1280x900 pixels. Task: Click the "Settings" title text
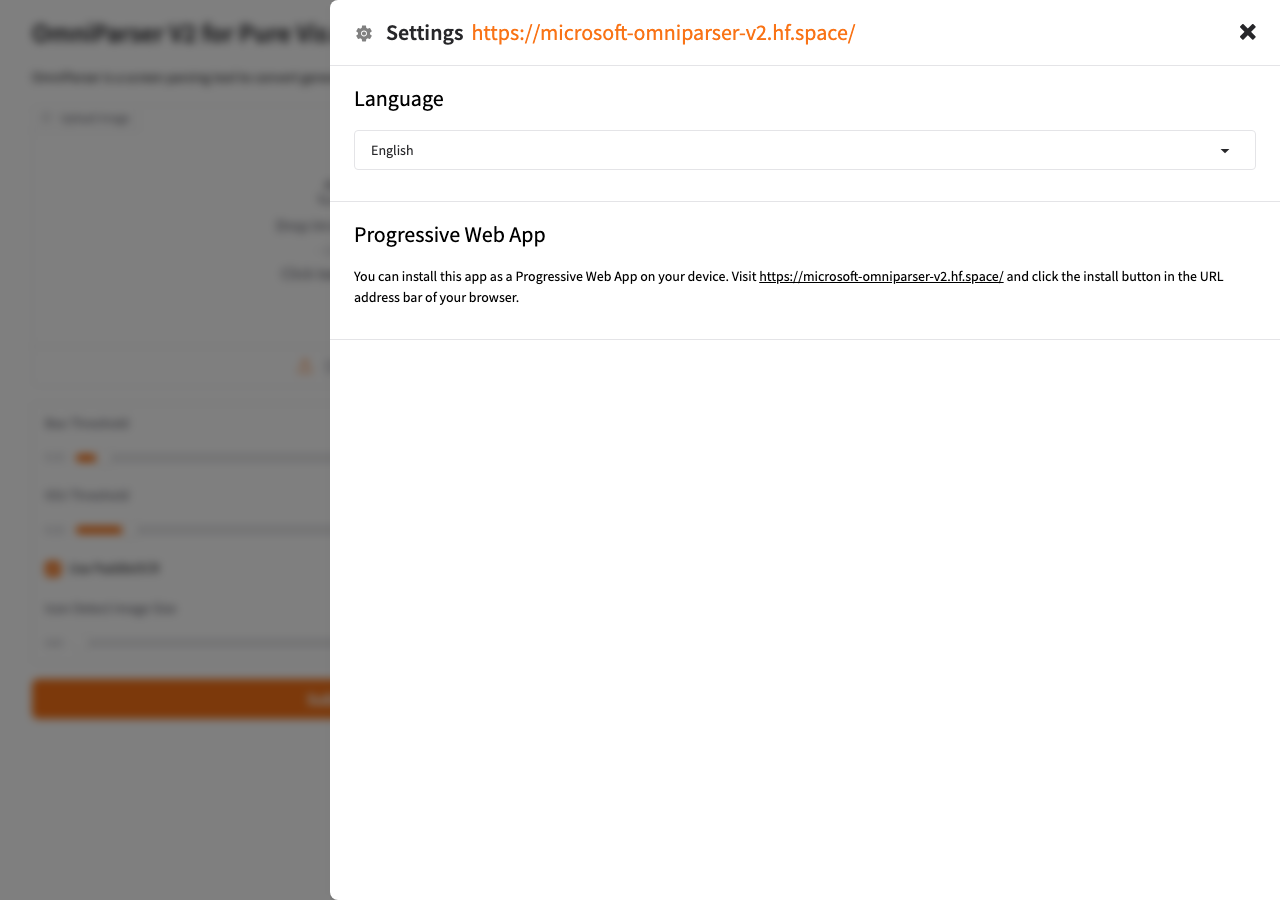pyautogui.click(x=424, y=33)
